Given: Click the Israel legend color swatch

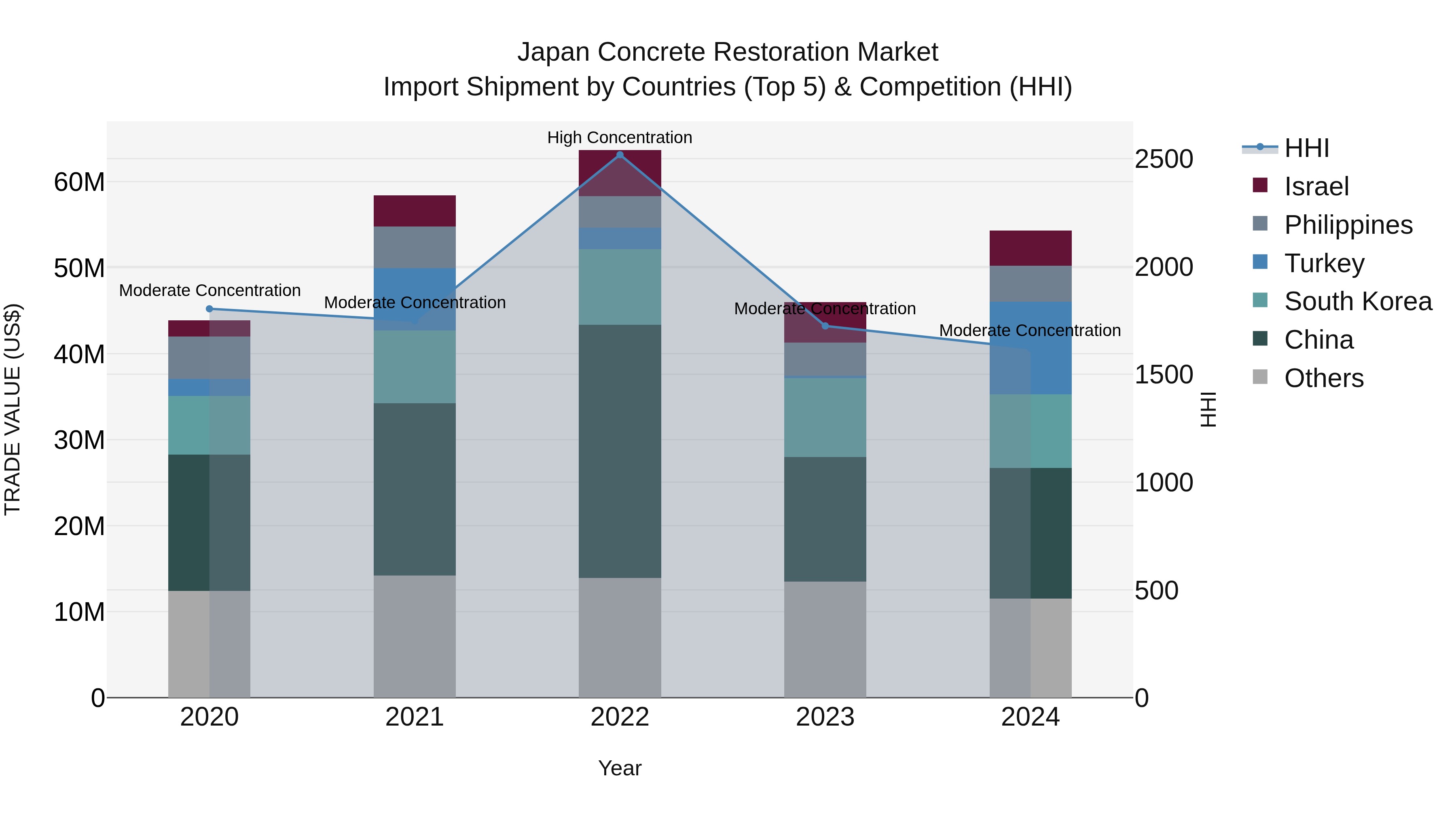Looking at the screenshot, I should pyautogui.click(x=1260, y=185).
